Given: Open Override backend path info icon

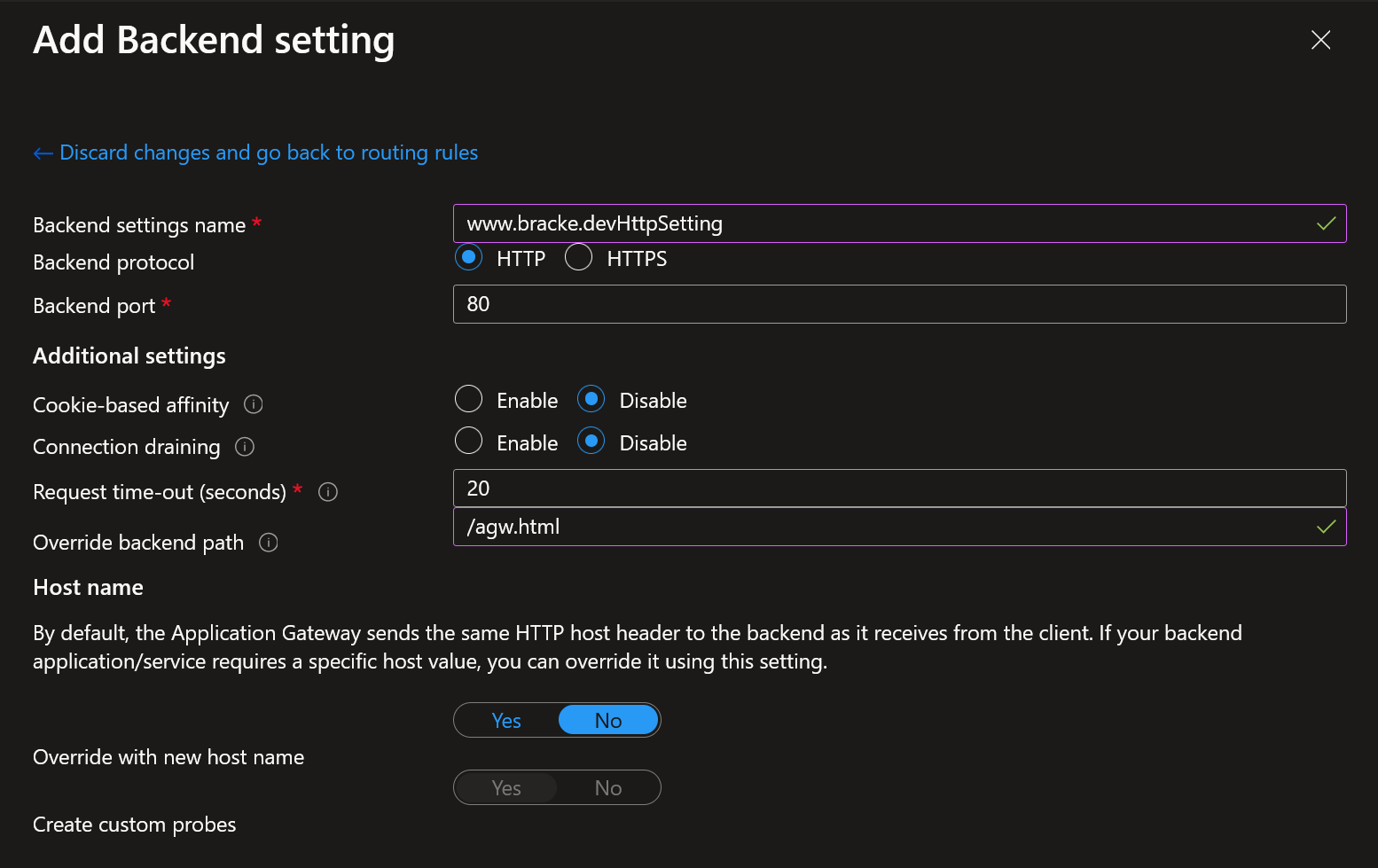Looking at the screenshot, I should pyautogui.click(x=269, y=543).
